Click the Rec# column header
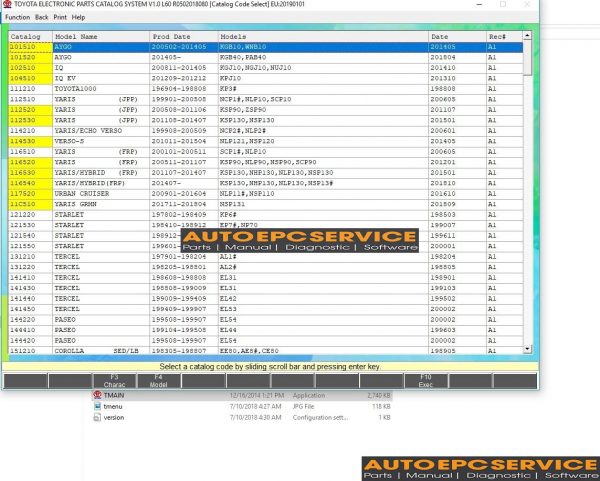The height and width of the screenshot is (481, 600). (x=505, y=37)
